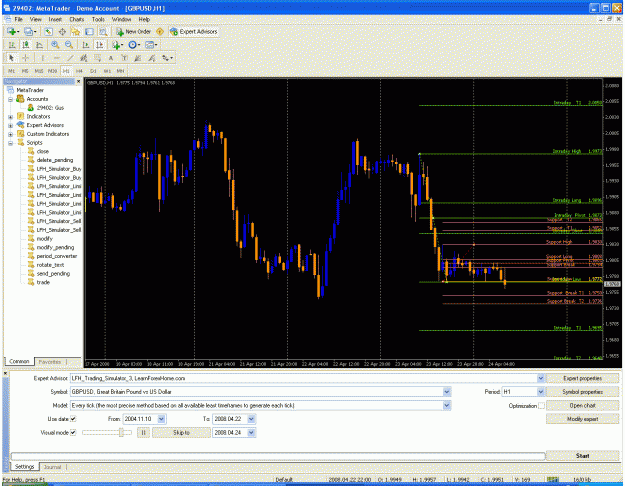Toggle the Strategy Tester magnifier icon
Image resolution: width=625 pixels, height=486 pixels.
click(x=103, y=31)
